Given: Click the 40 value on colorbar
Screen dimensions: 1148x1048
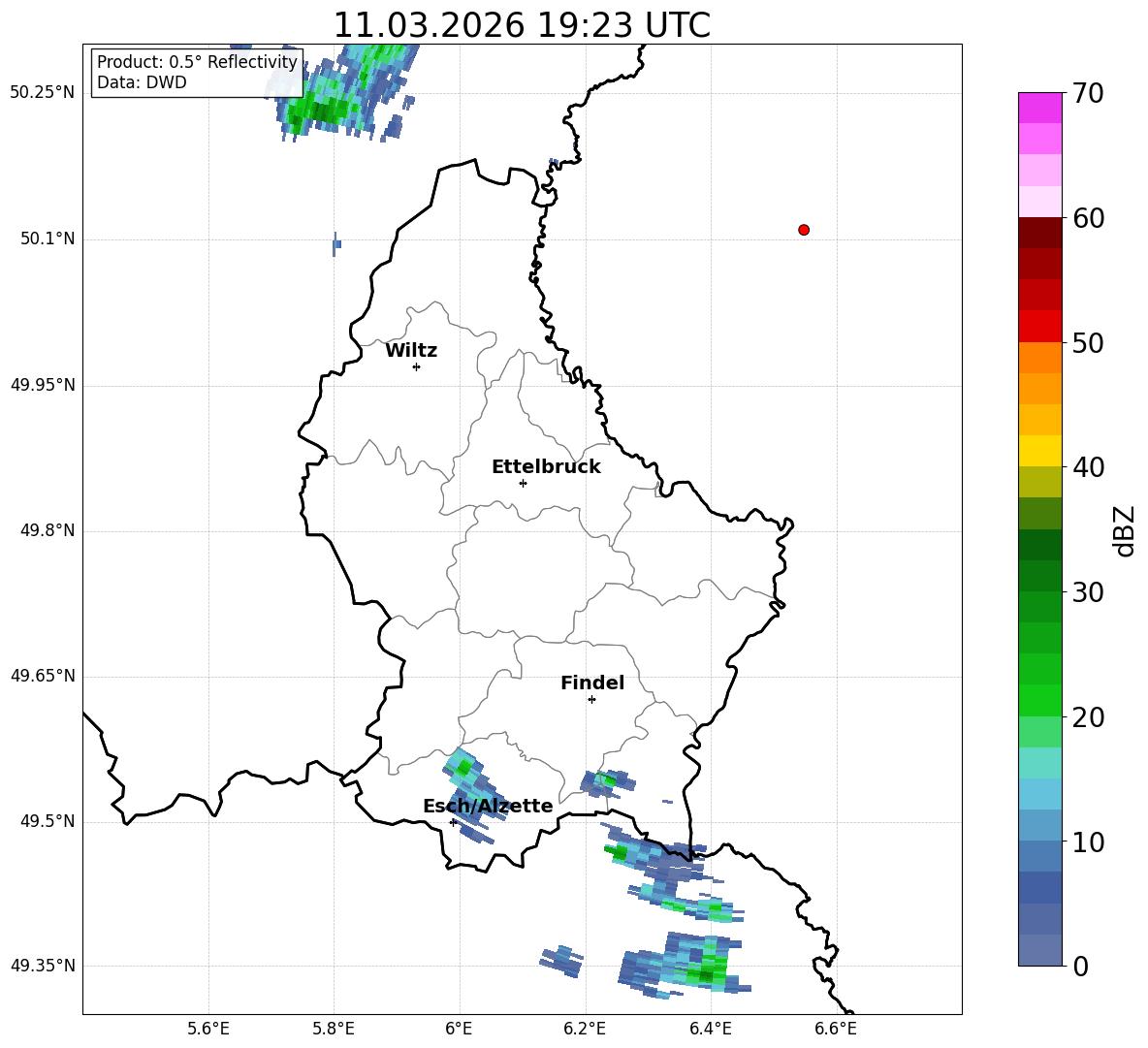Looking at the screenshot, I should coord(1087,467).
